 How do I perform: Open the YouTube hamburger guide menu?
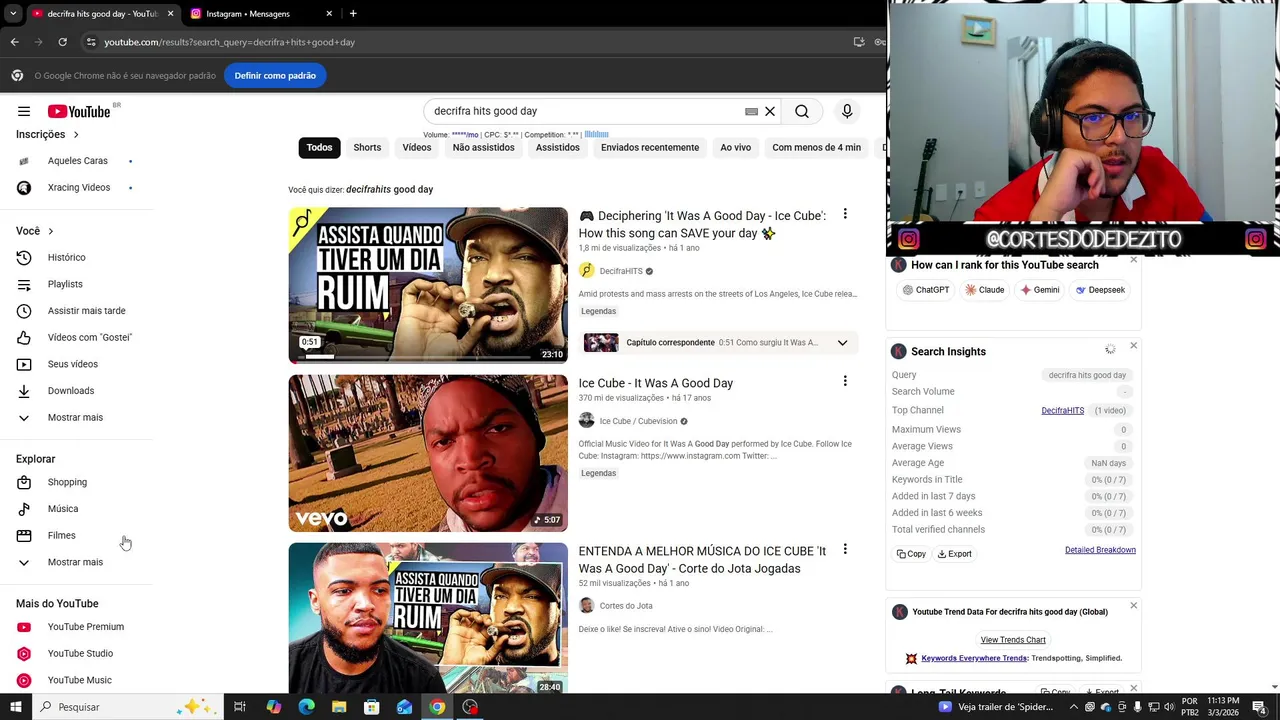pyautogui.click(x=24, y=111)
